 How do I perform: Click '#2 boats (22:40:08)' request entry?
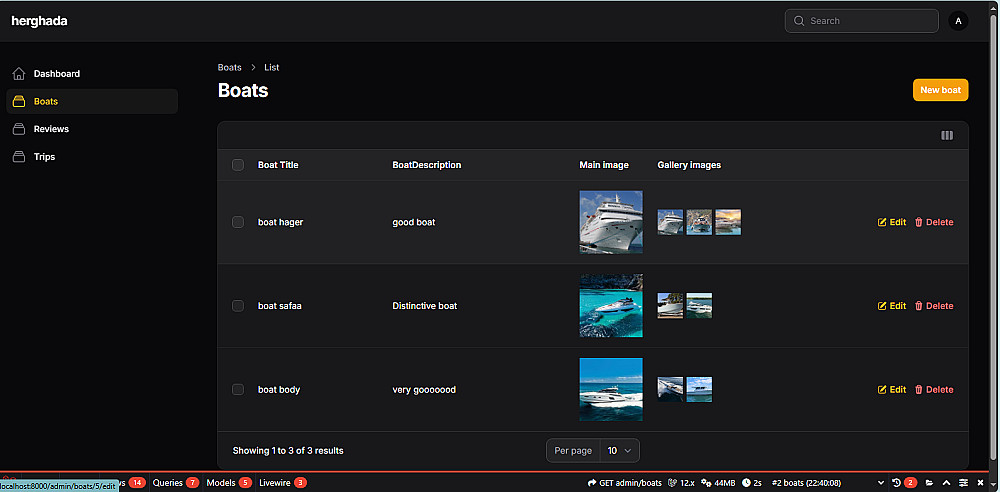pyautogui.click(x=806, y=483)
